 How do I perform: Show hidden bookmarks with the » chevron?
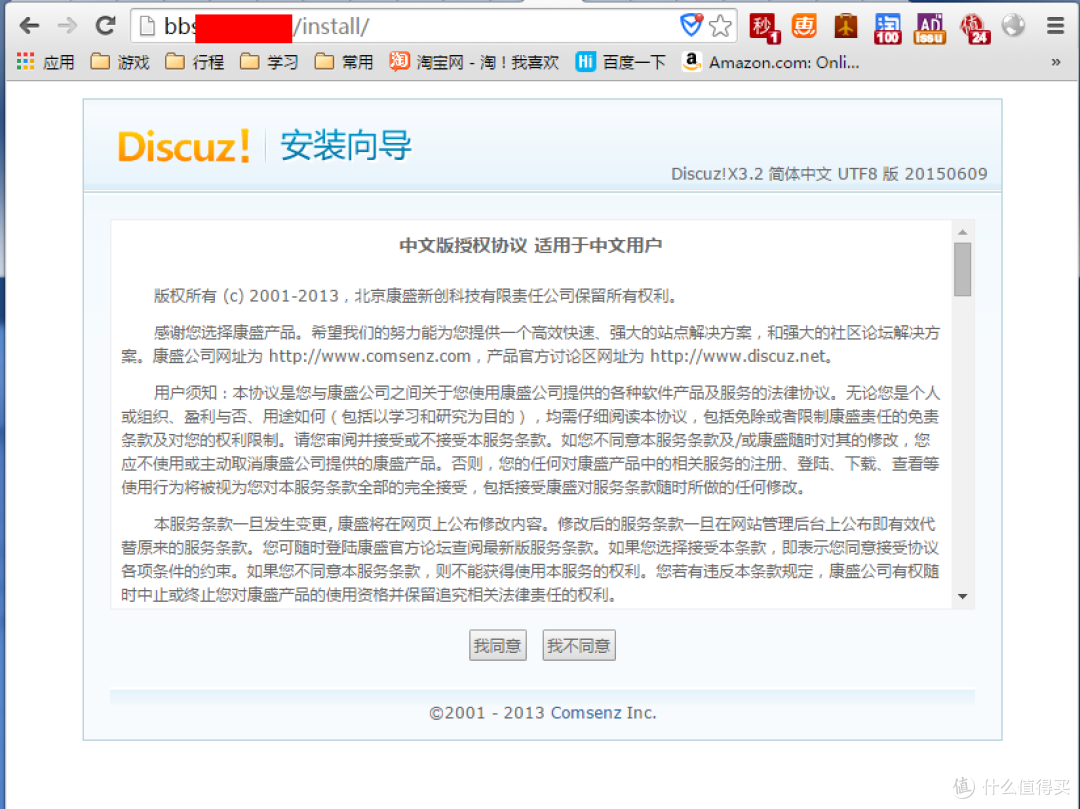pyautogui.click(x=1056, y=62)
